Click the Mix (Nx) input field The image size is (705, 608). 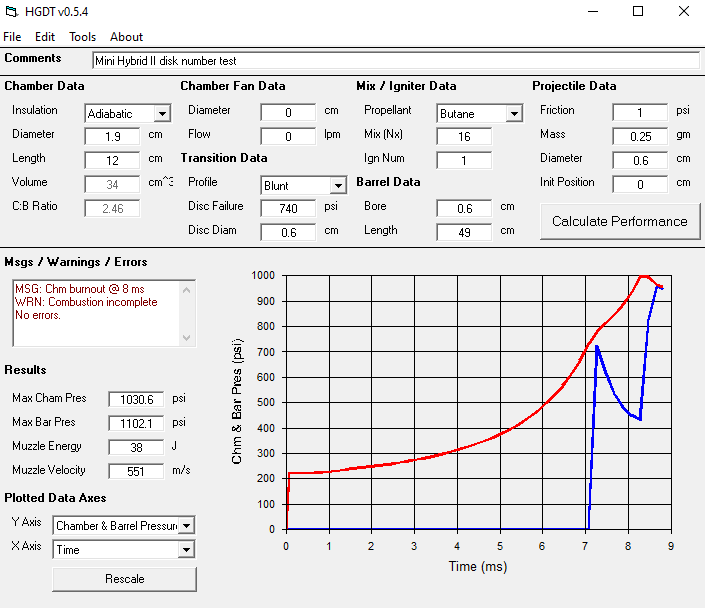tap(464, 137)
